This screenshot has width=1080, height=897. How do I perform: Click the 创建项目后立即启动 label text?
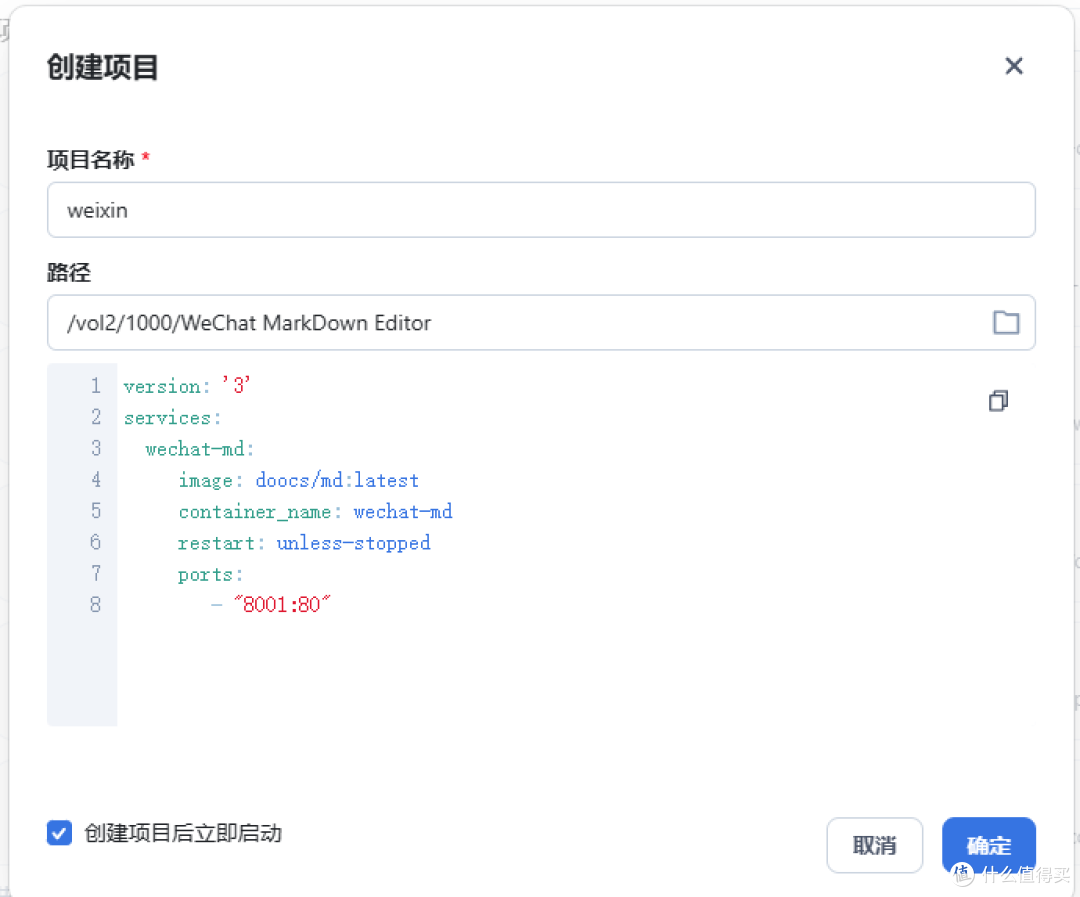183,833
